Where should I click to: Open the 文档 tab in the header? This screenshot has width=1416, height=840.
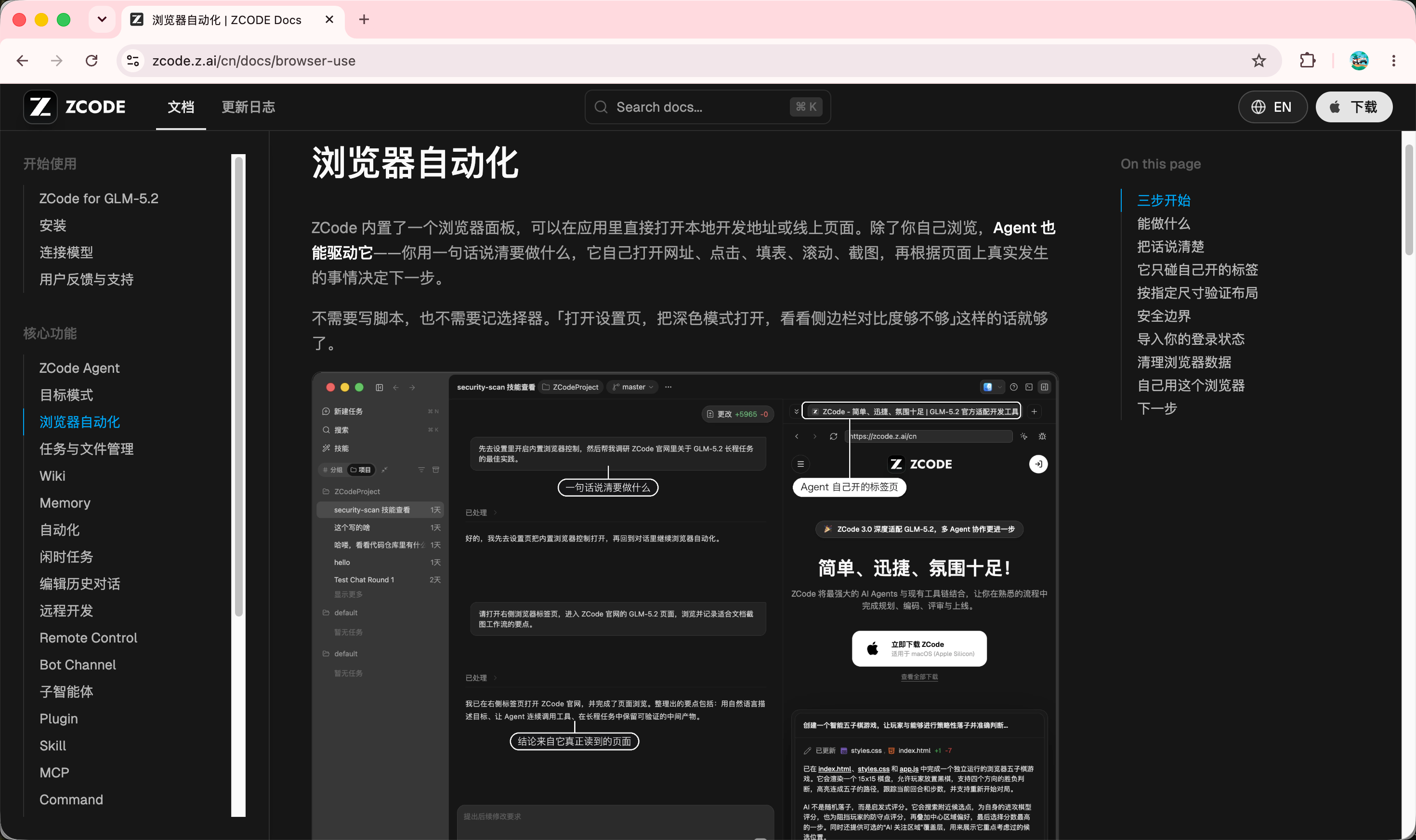click(x=181, y=107)
